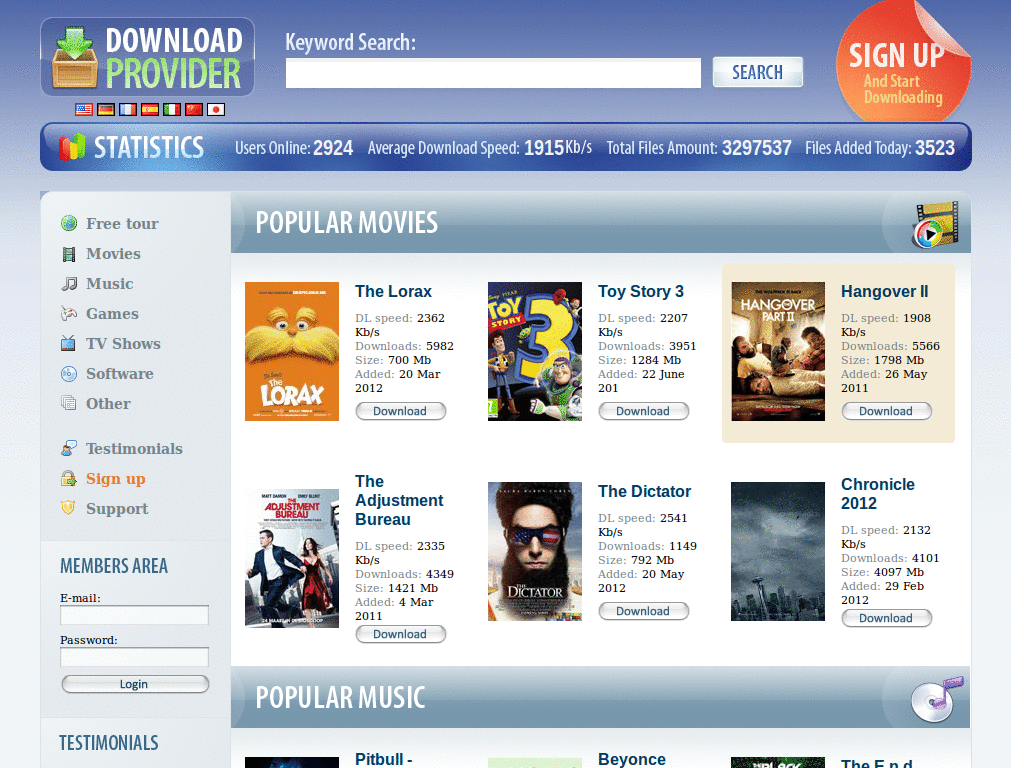Click the Files Added Today 3523 statistic
Screen dimensions: 1024x768
point(880,148)
